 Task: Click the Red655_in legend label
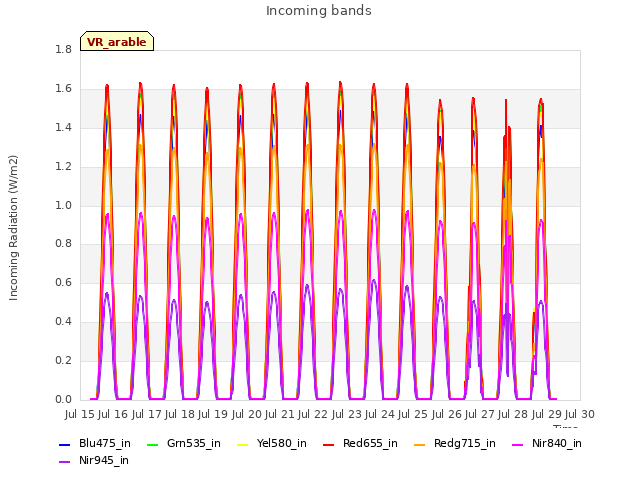click(x=370, y=444)
